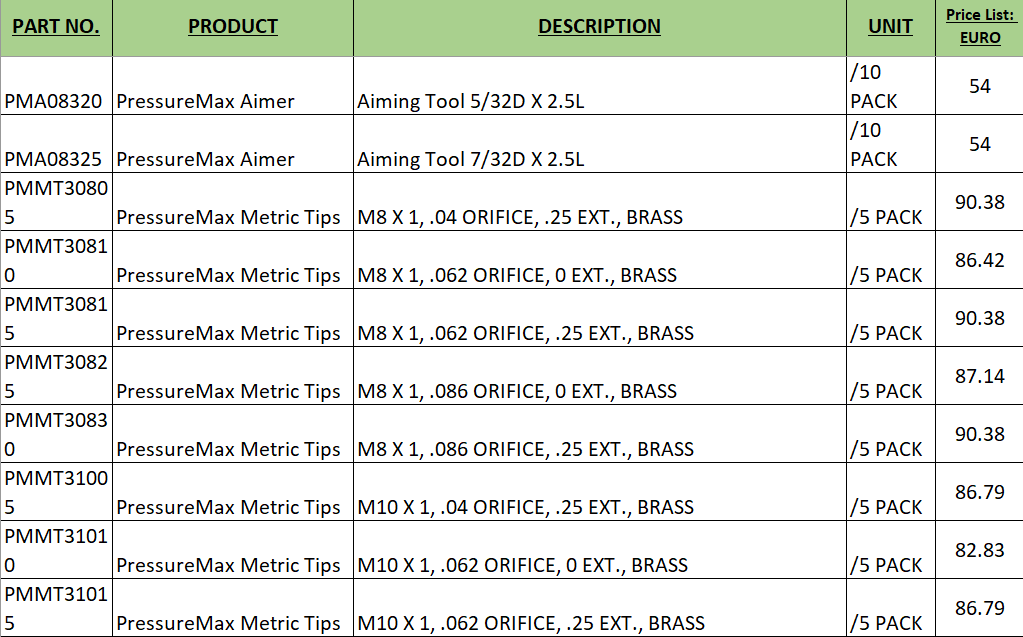The height and width of the screenshot is (637, 1023).
Task: Select the price cell showing 82.83
Action: 979,551
